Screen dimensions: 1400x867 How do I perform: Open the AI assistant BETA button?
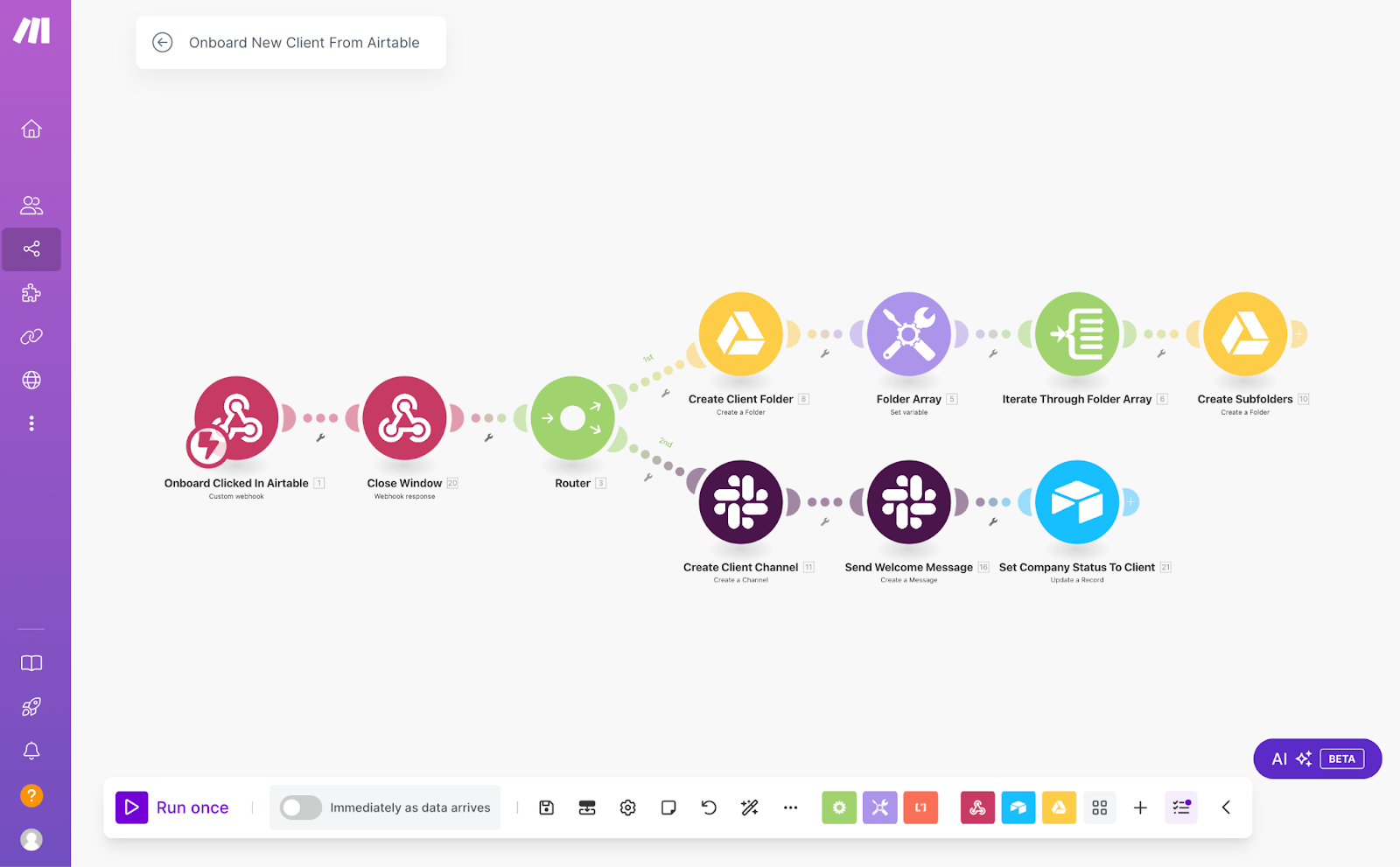tap(1318, 759)
